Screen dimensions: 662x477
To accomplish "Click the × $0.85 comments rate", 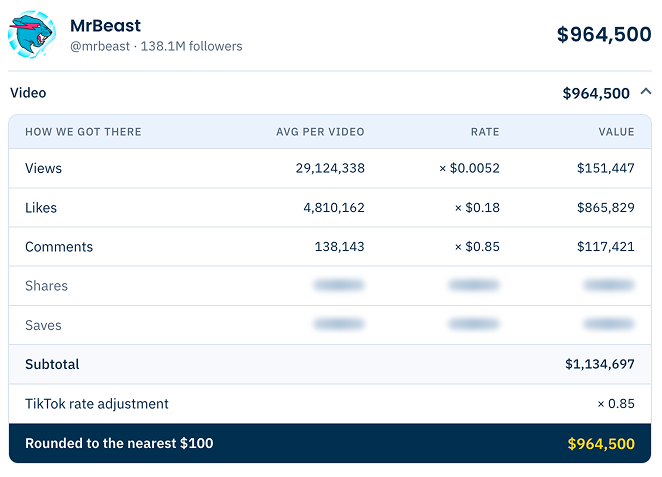I will [477, 247].
